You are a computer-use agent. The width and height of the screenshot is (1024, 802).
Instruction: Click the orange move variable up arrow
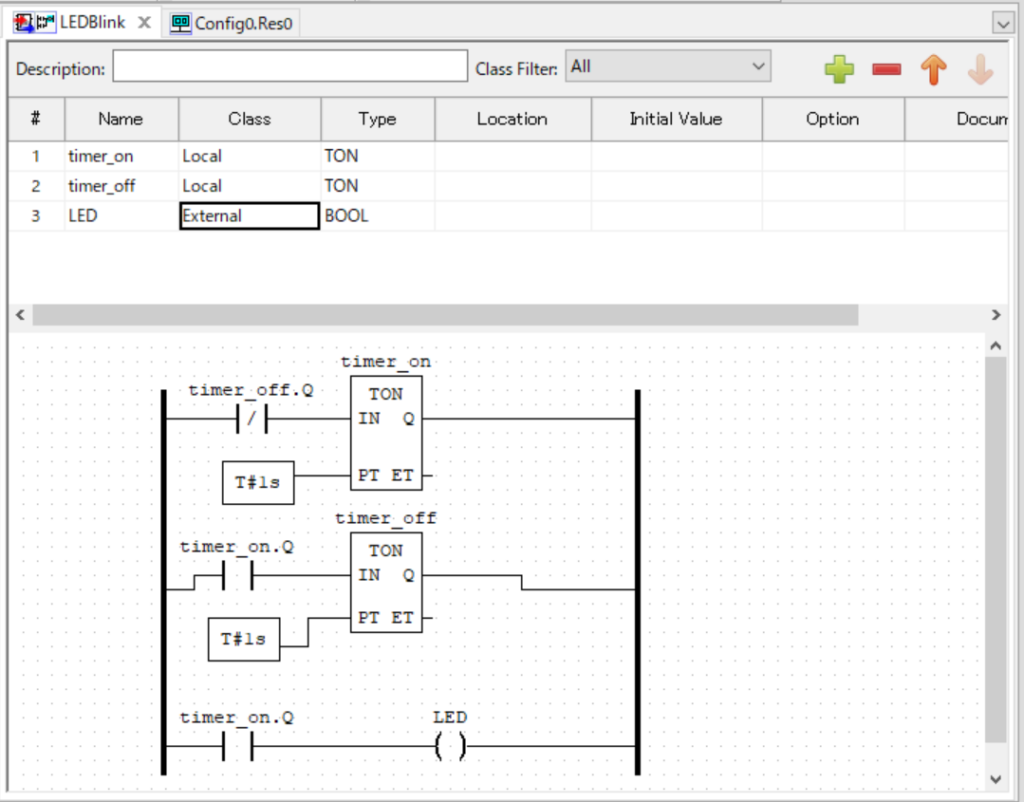click(933, 70)
